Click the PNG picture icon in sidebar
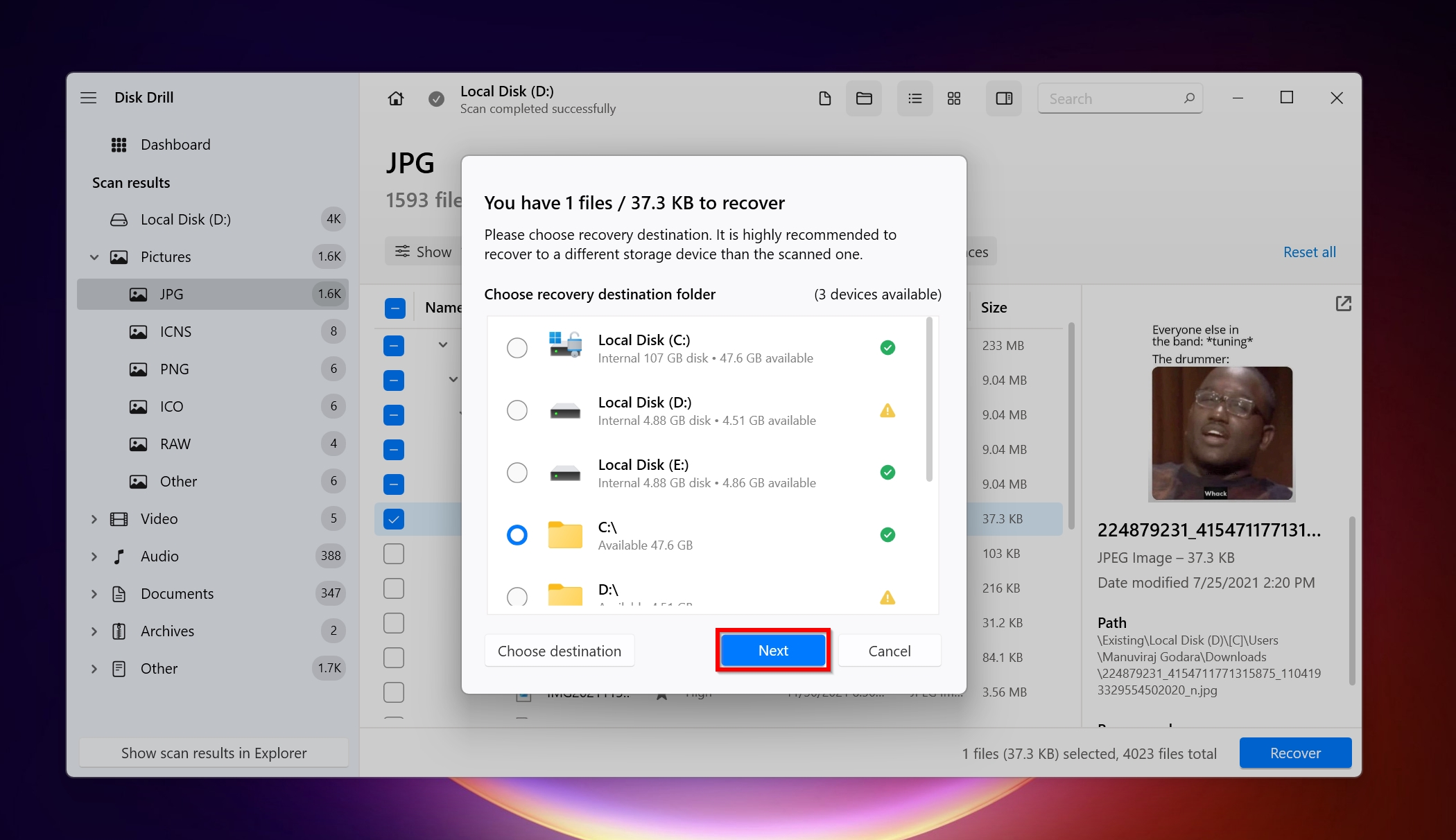Viewport: 1456px width, 840px height. click(x=138, y=369)
